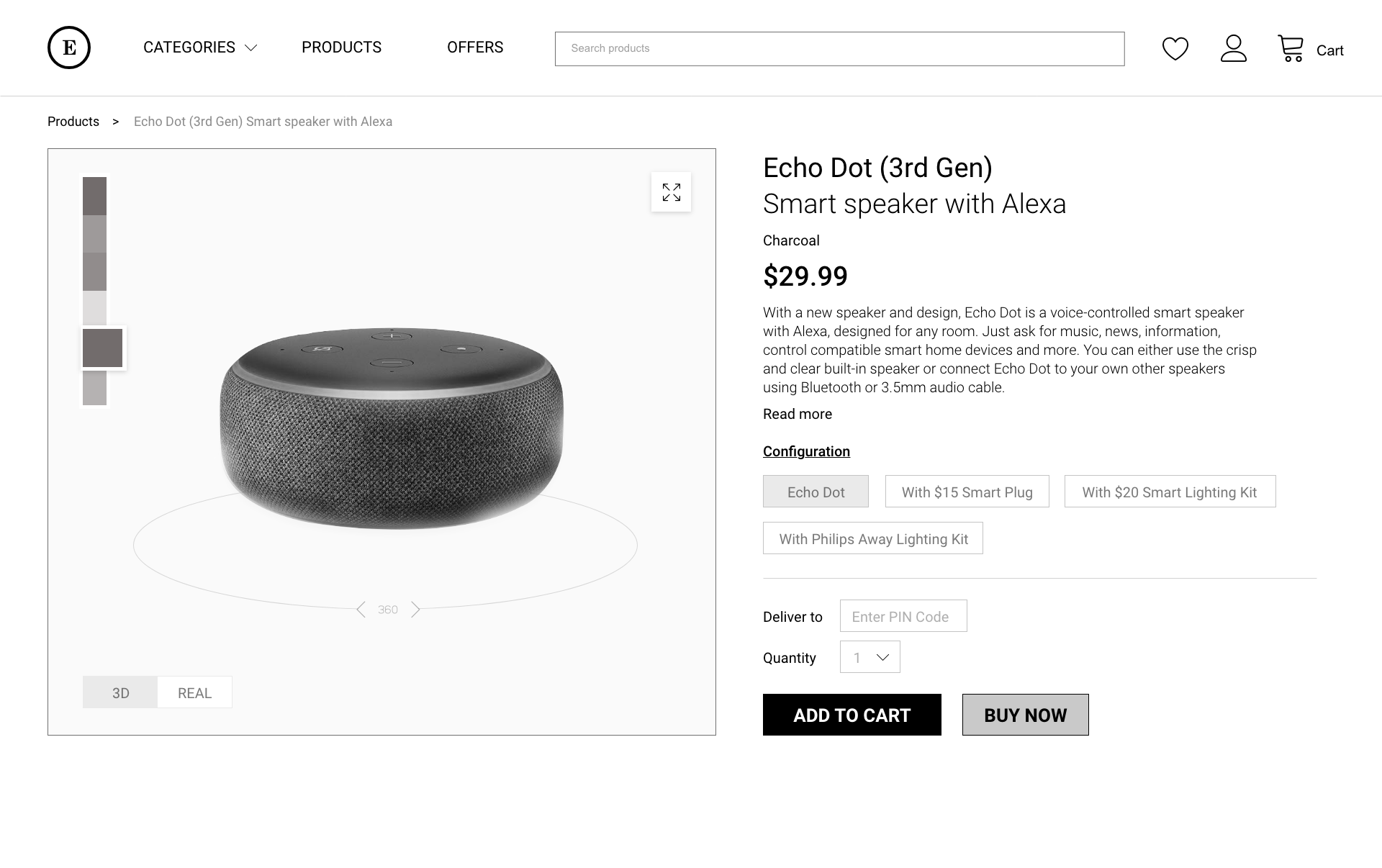This screenshot has height=868, width=1382.
Task: Switch to REAL view mode
Action: tap(194, 692)
